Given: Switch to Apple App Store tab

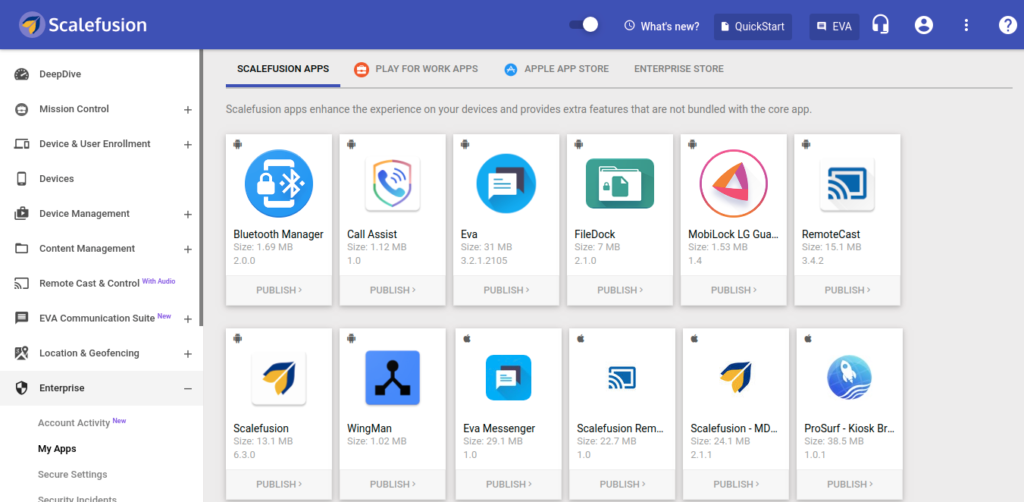Looking at the screenshot, I should (x=556, y=69).
